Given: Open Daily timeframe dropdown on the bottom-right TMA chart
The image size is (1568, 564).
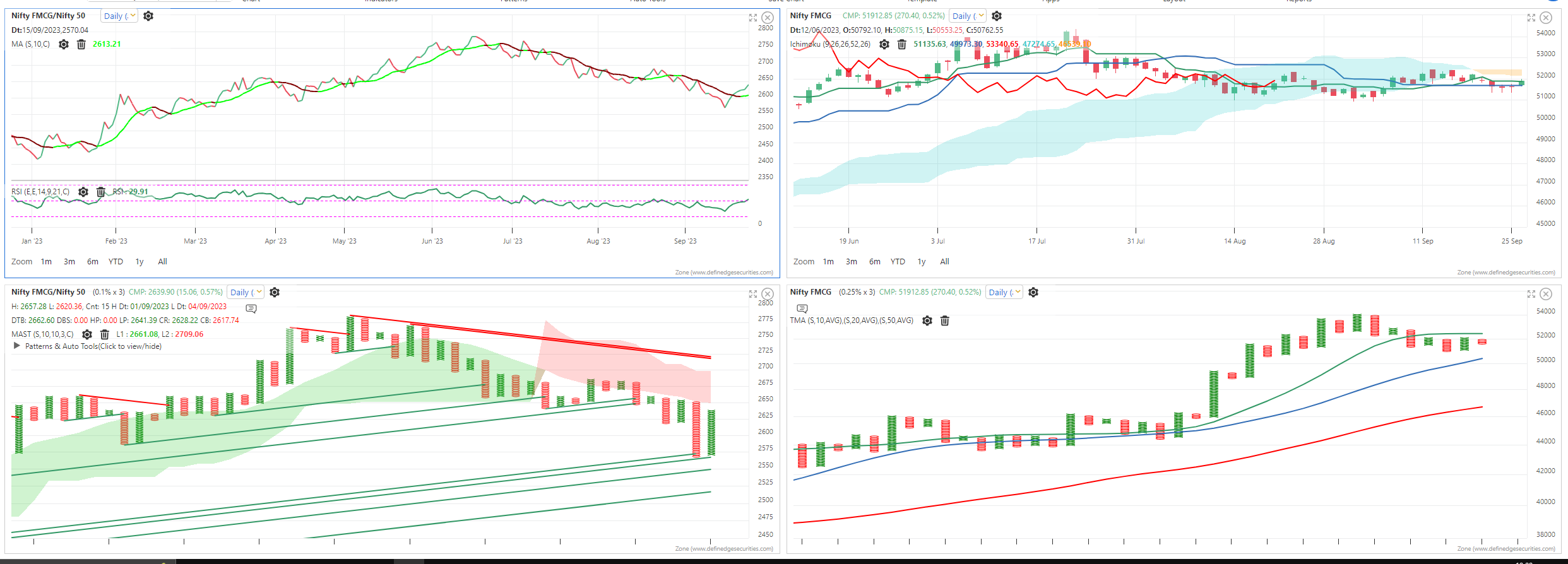Looking at the screenshot, I should pos(1004,292).
